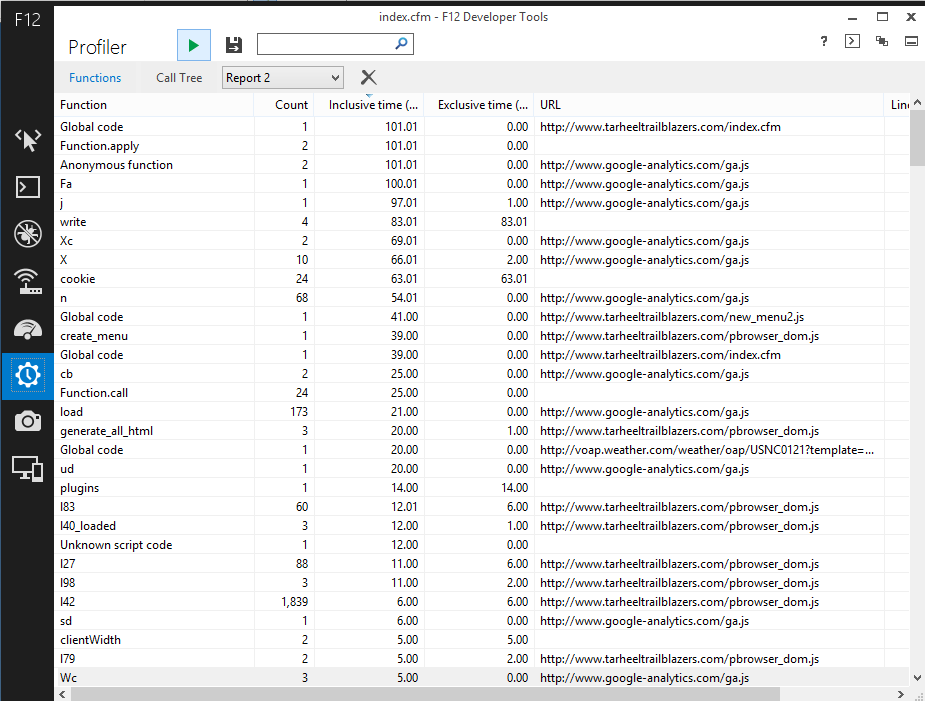This screenshot has width=925, height=701.
Task: Select the 'Xc' function row
Action: click(x=483, y=241)
